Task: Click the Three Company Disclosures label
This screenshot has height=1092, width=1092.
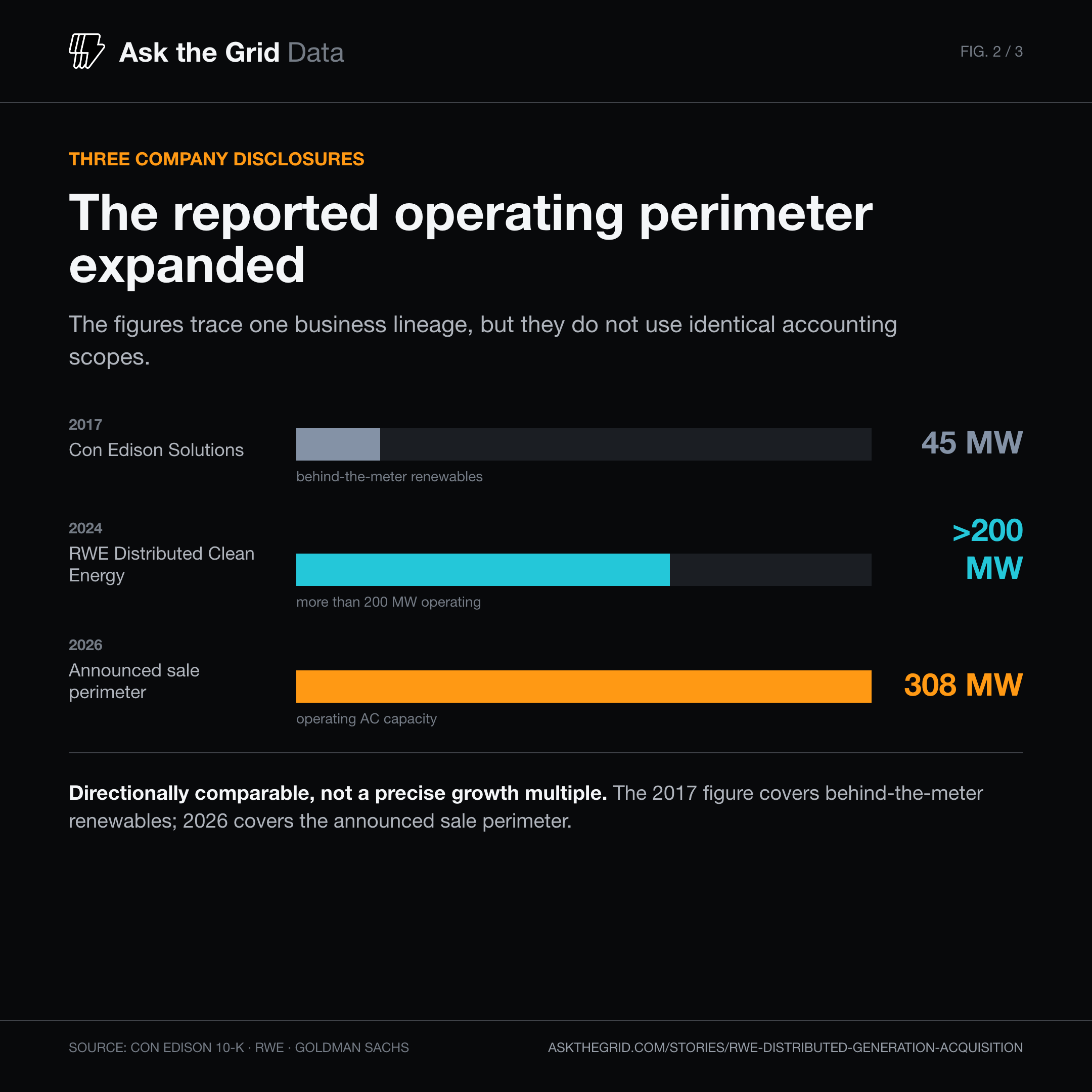Action: [216, 159]
